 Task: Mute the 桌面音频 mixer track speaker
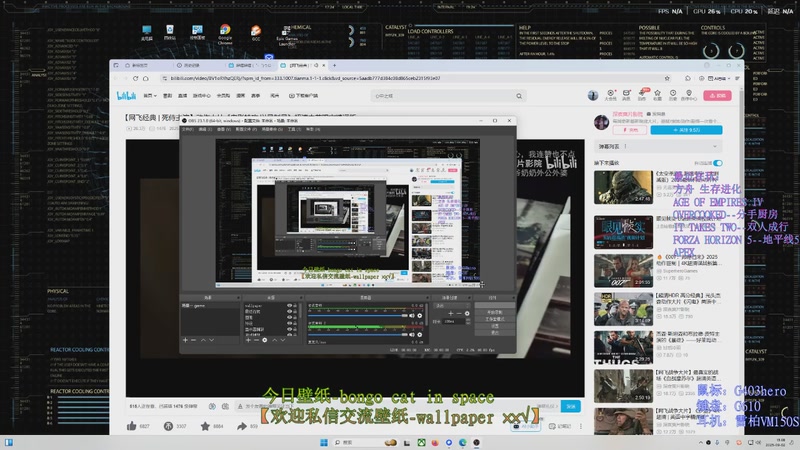[x=412, y=316]
